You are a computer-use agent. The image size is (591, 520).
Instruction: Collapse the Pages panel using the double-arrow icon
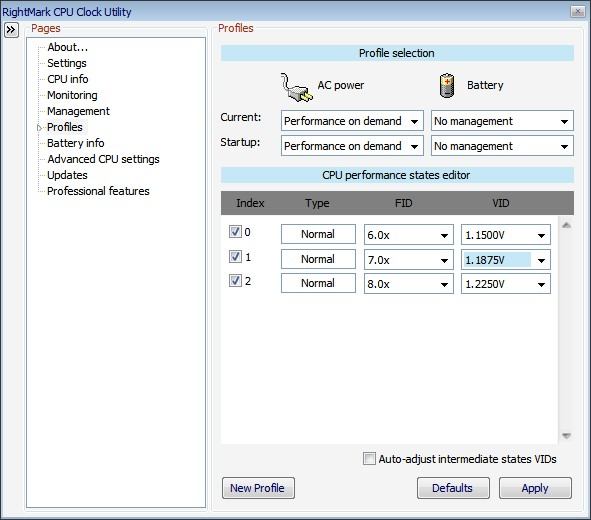[11, 29]
